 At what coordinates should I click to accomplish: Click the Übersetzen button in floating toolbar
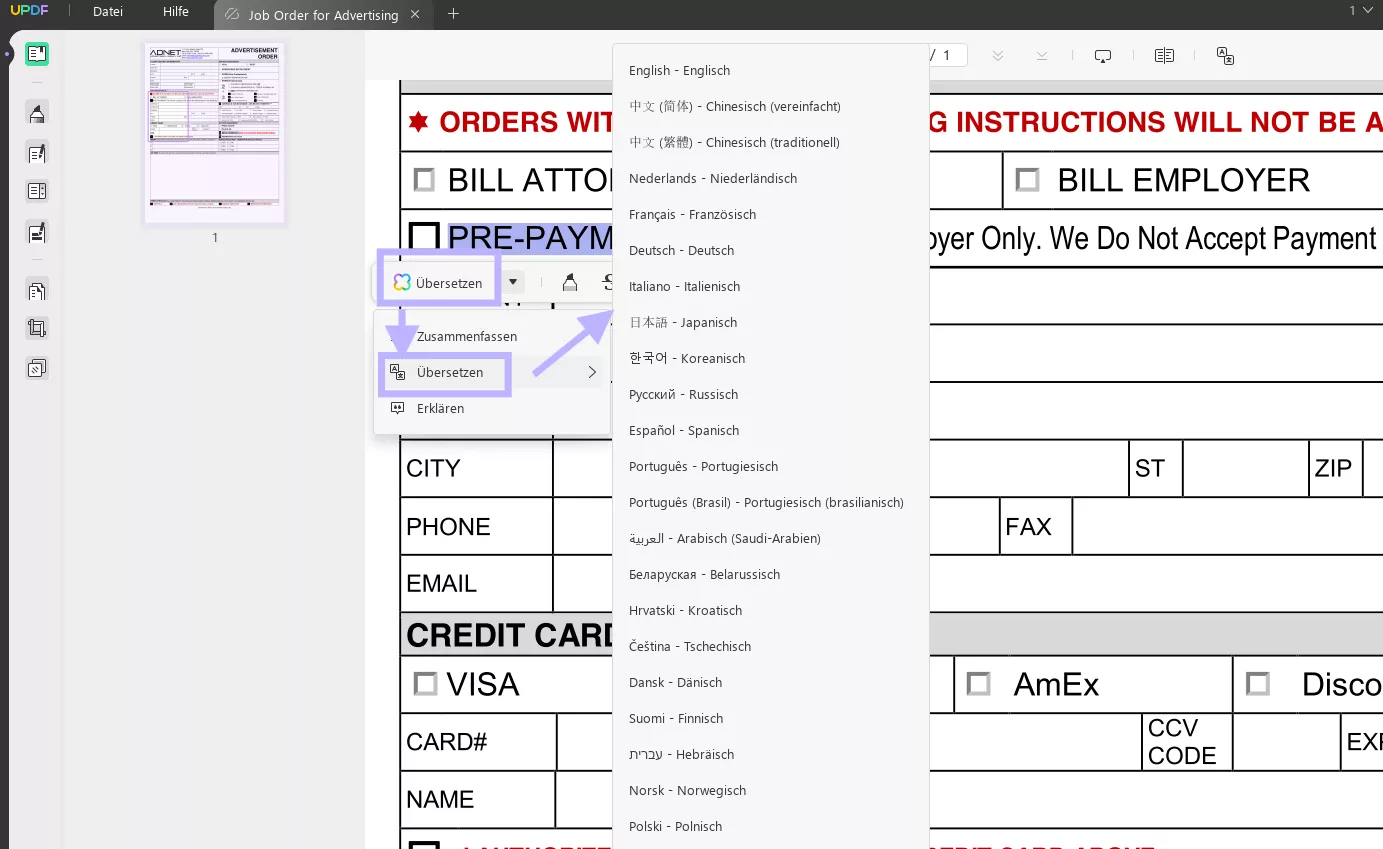438,283
